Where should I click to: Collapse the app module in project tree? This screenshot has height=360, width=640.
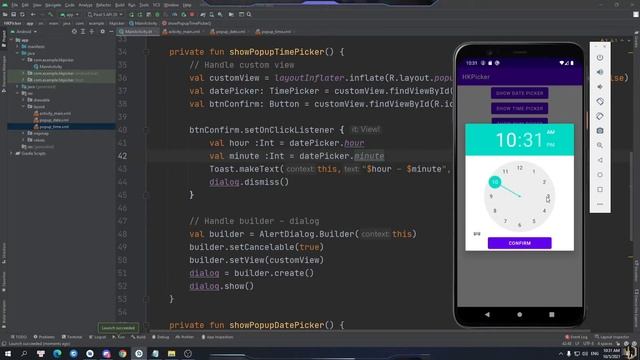11,40
